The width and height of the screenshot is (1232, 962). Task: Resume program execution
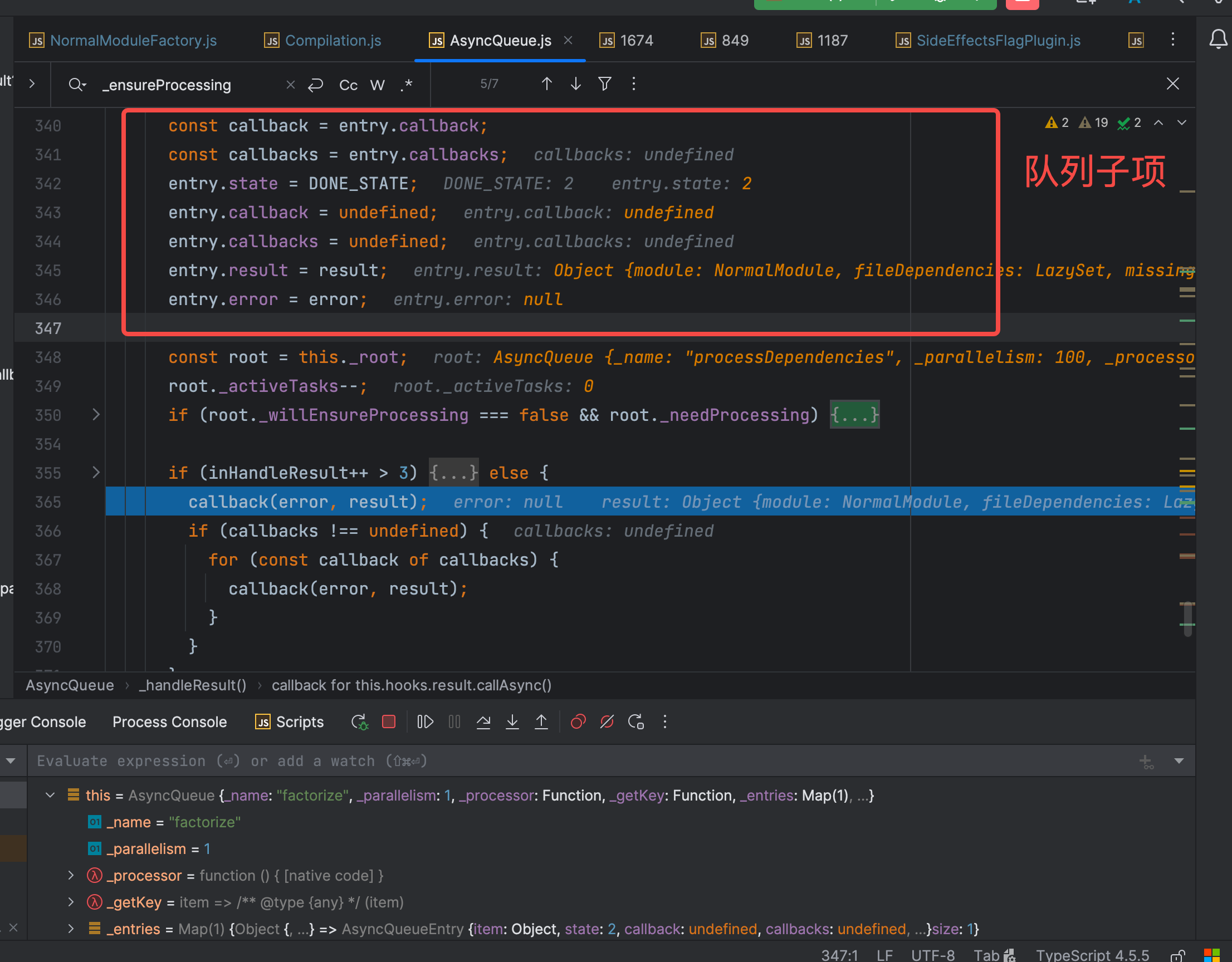tap(425, 722)
